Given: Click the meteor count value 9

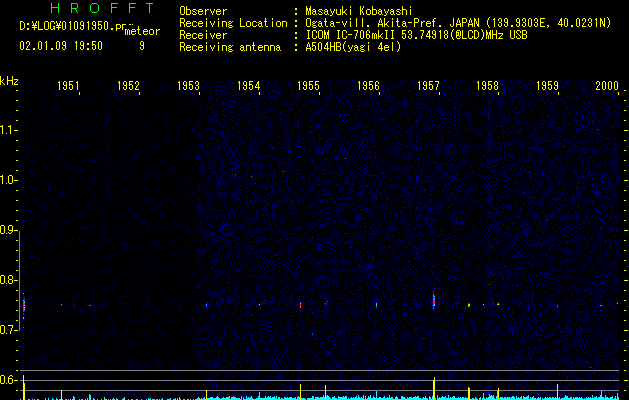Looking at the screenshot, I should 142,46.
